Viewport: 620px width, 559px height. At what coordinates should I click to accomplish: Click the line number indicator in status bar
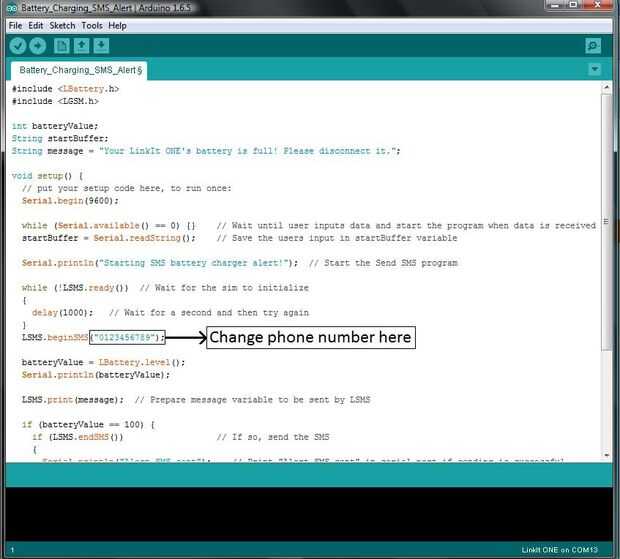(x=12, y=550)
